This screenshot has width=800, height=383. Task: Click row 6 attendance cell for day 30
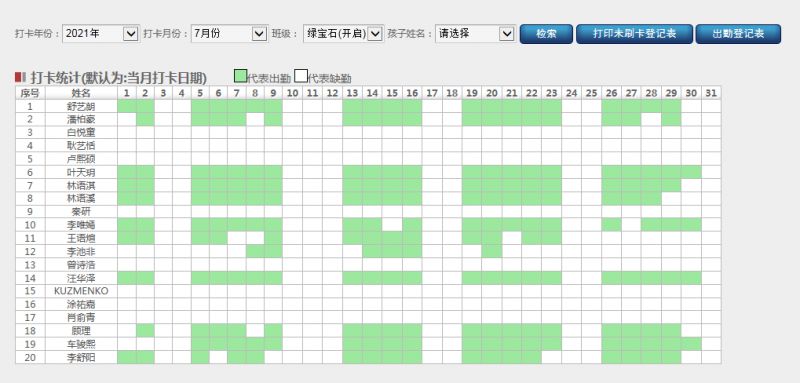(691, 172)
